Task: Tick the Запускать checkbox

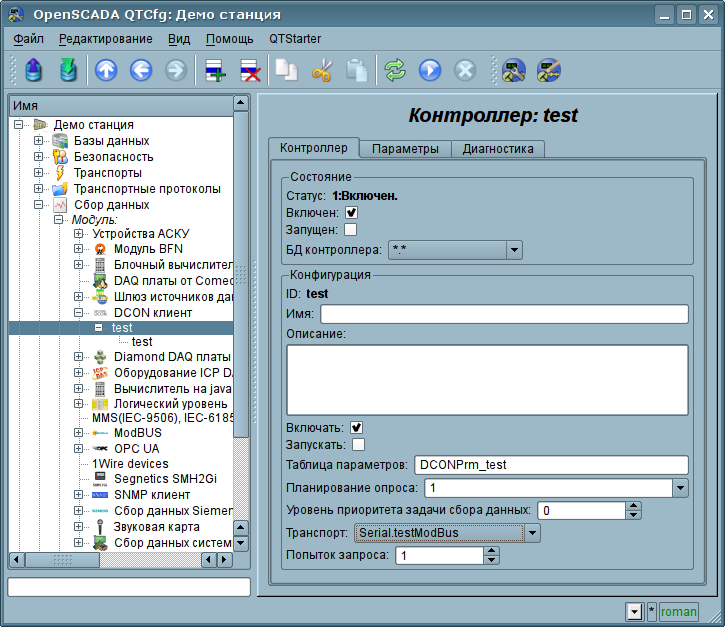Action: pyautogui.click(x=358, y=444)
